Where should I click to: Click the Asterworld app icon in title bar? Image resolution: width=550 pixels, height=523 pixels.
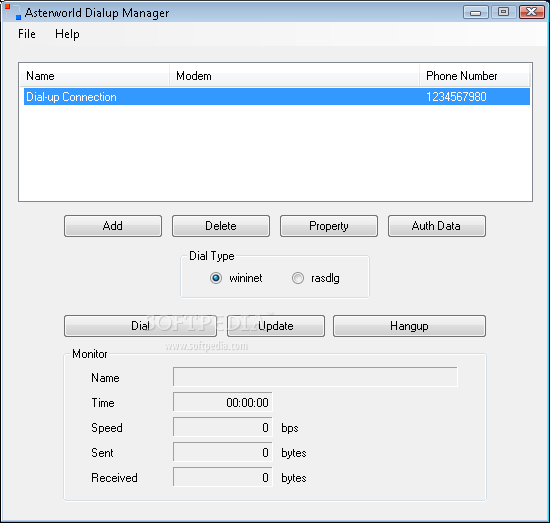12,12
